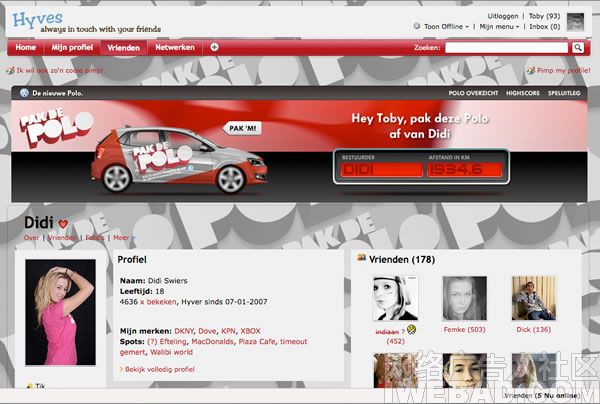Click the Femke (503) name link

[465, 329]
